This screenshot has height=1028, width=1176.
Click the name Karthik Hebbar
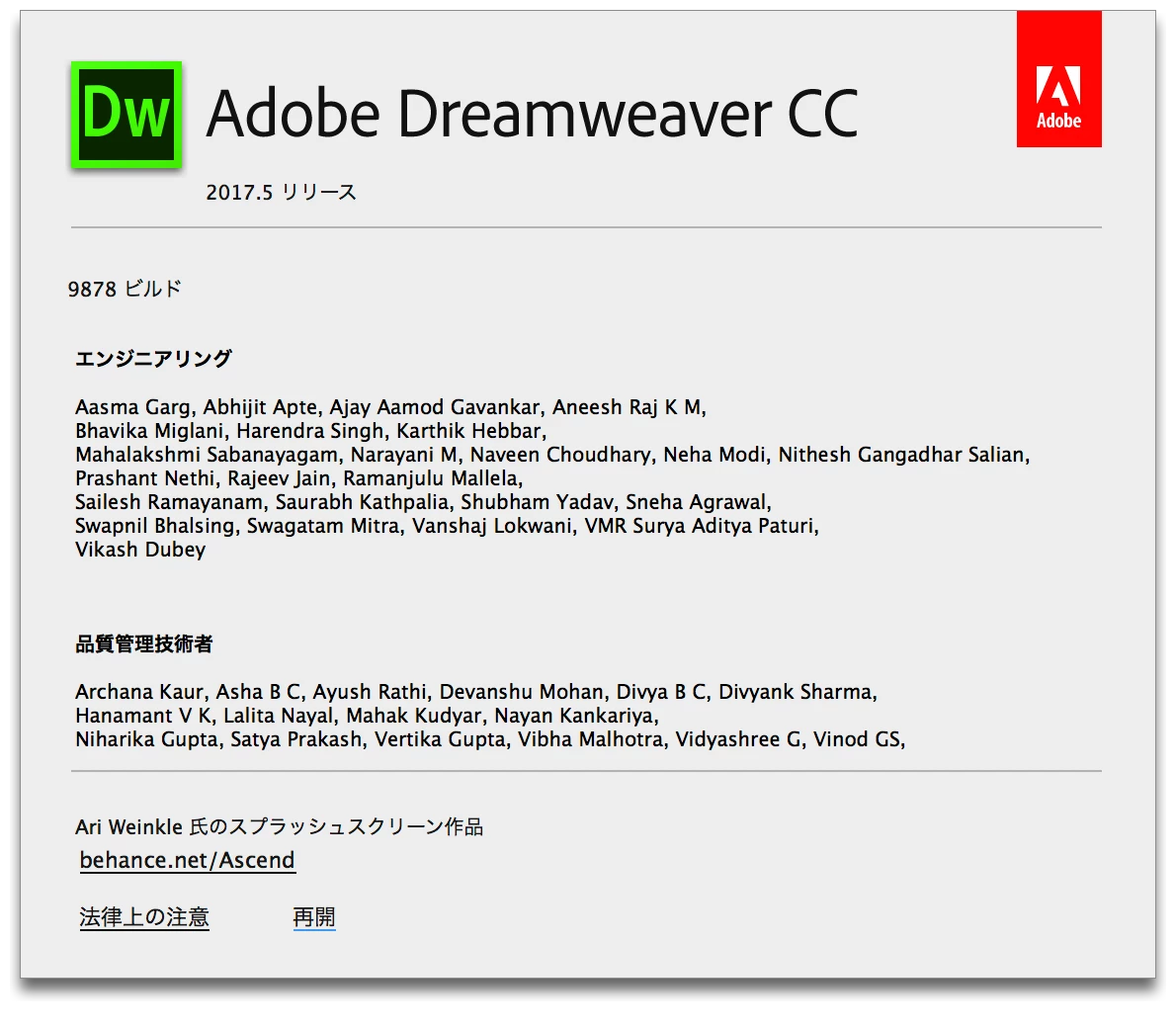(468, 431)
